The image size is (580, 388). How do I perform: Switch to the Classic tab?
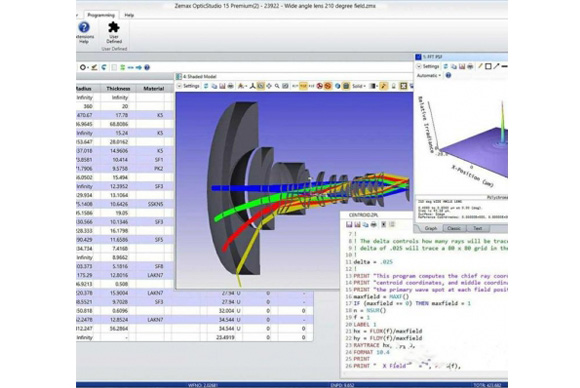pos(454,228)
